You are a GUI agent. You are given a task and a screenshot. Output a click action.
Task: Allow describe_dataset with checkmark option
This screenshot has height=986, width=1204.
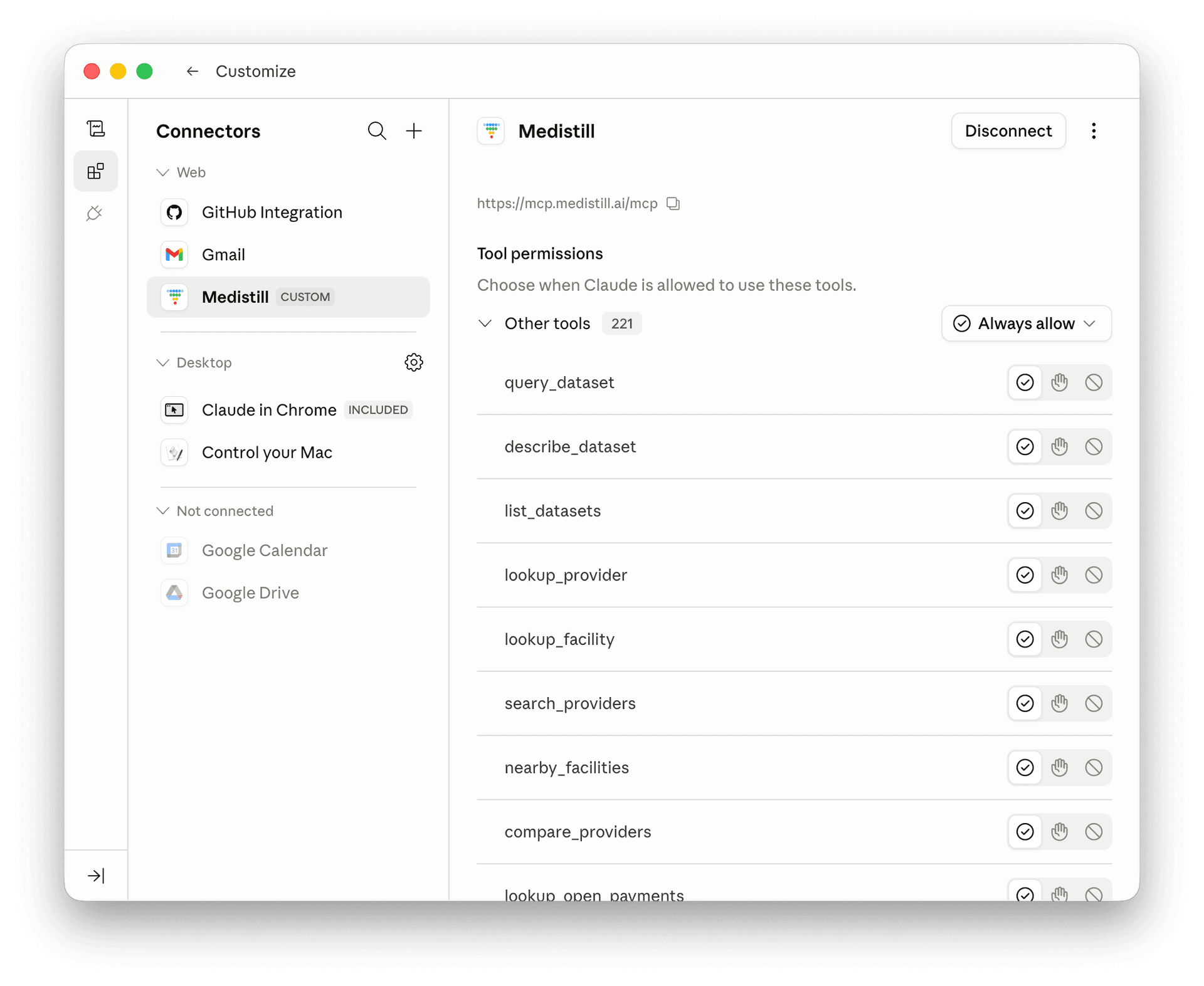[x=1025, y=446]
